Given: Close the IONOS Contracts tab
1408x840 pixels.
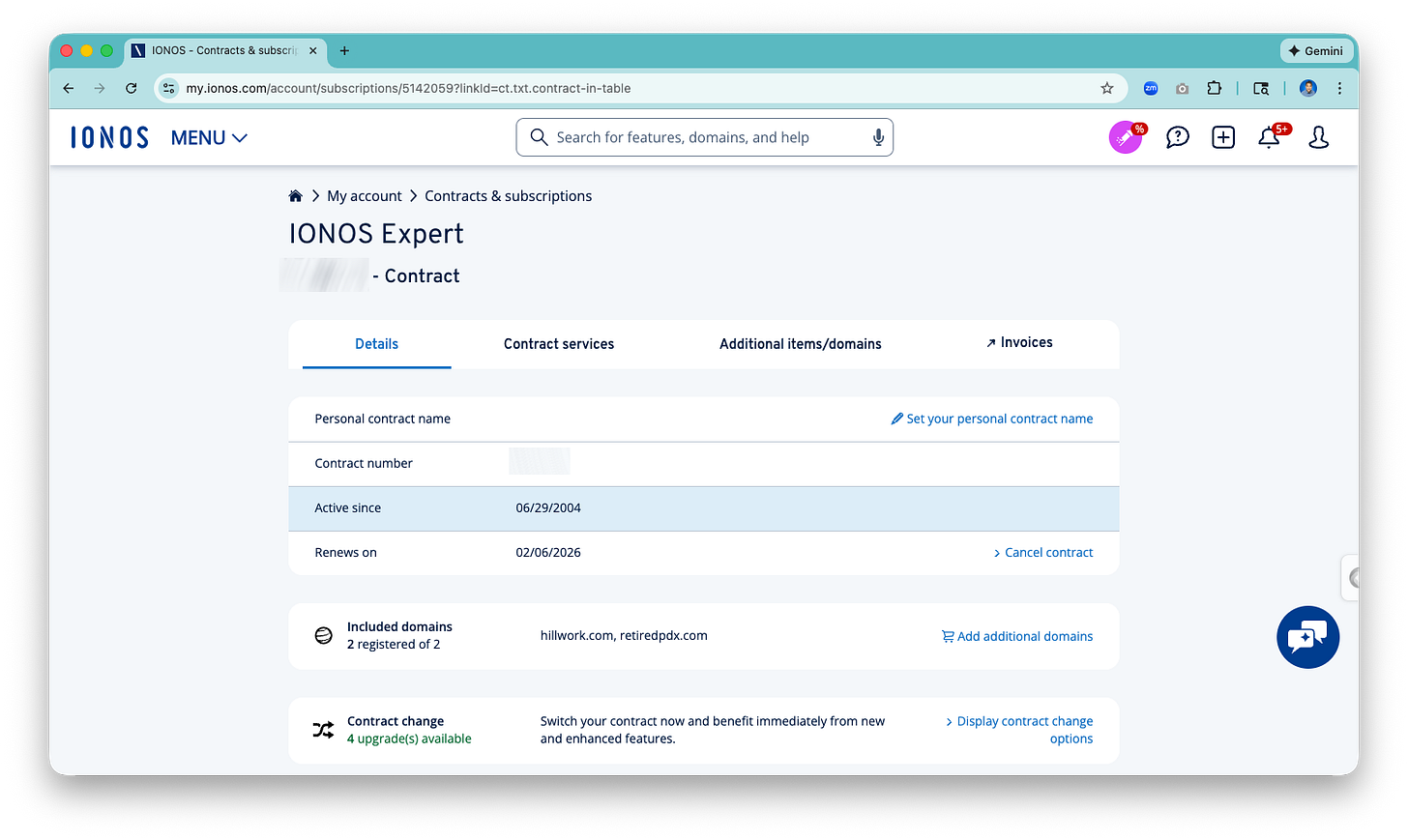Looking at the screenshot, I should click(x=313, y=51).
